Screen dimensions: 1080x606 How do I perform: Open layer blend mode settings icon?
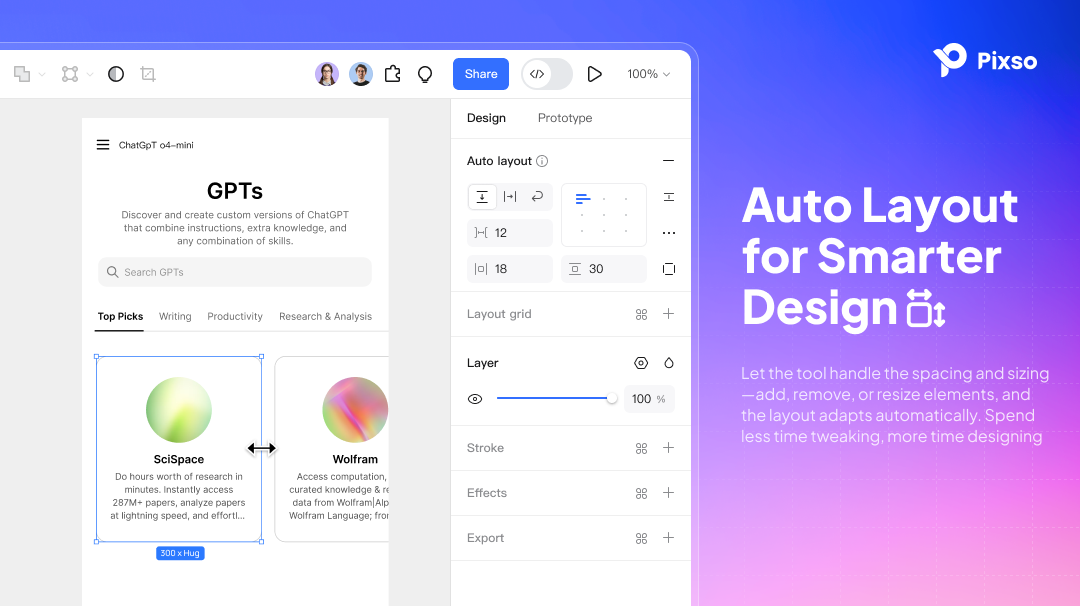pyautogui.click(x=641, y=363)
